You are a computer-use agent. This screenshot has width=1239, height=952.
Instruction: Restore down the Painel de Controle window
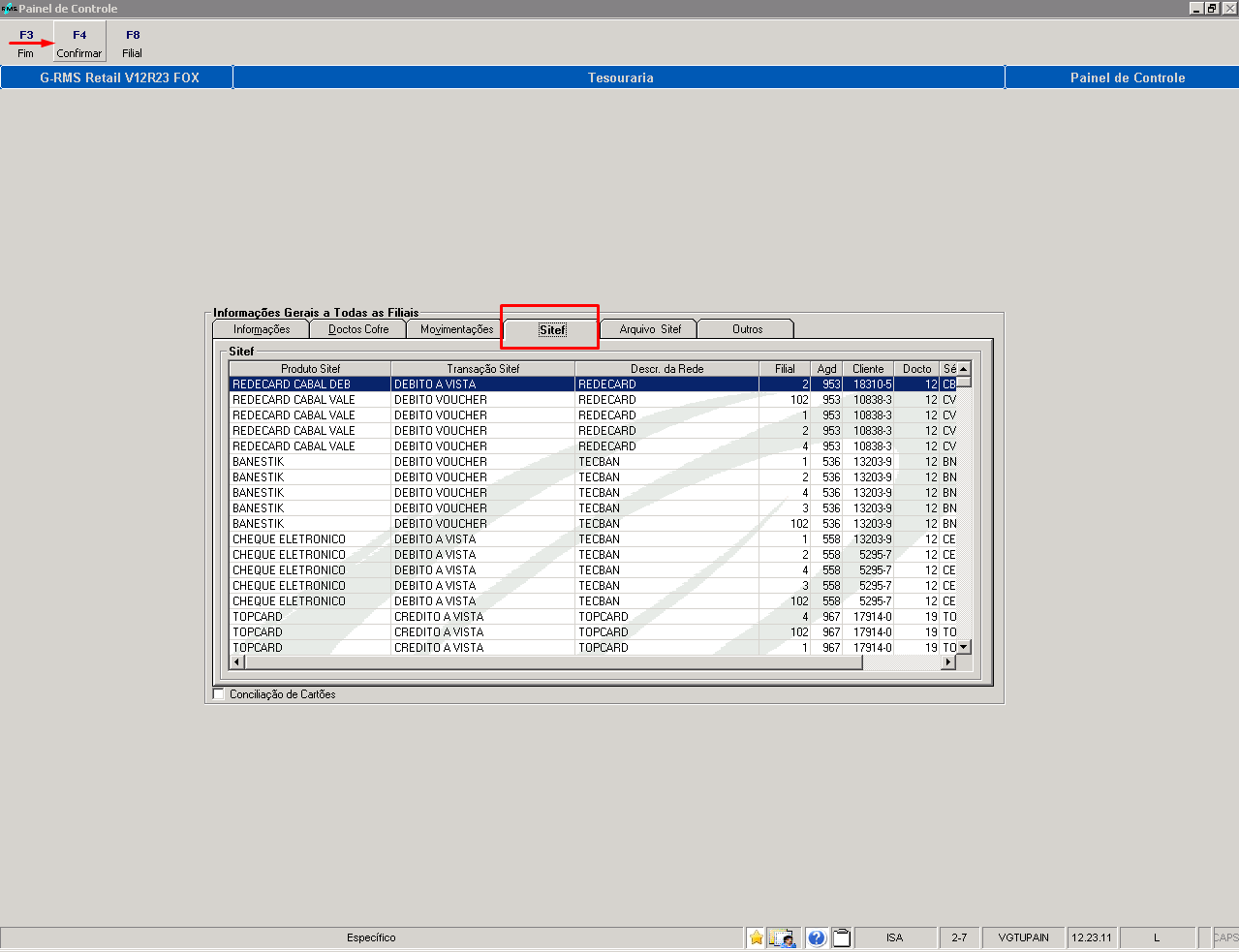click(x=1212, y=8)
